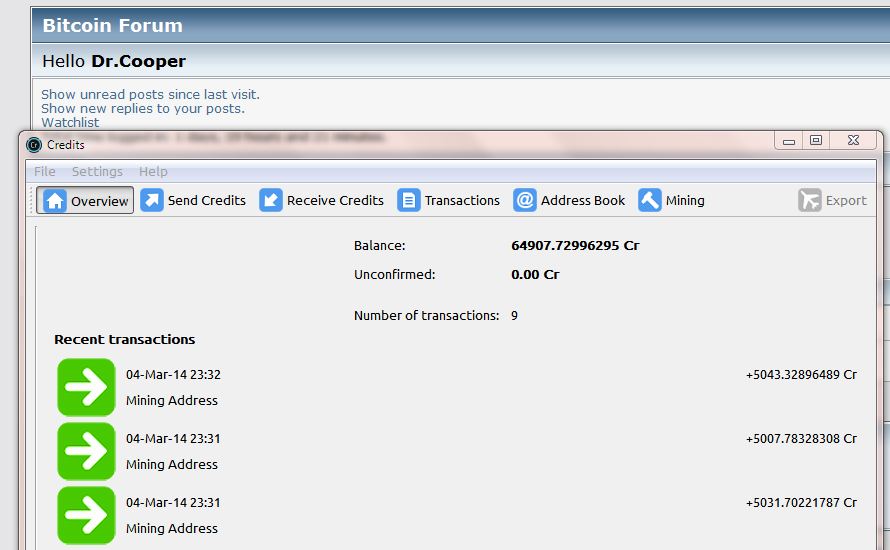This screenshot has width=890, height=550.
Task: Click the Mining pickaxe icon
Action: [x=649, y=200]
